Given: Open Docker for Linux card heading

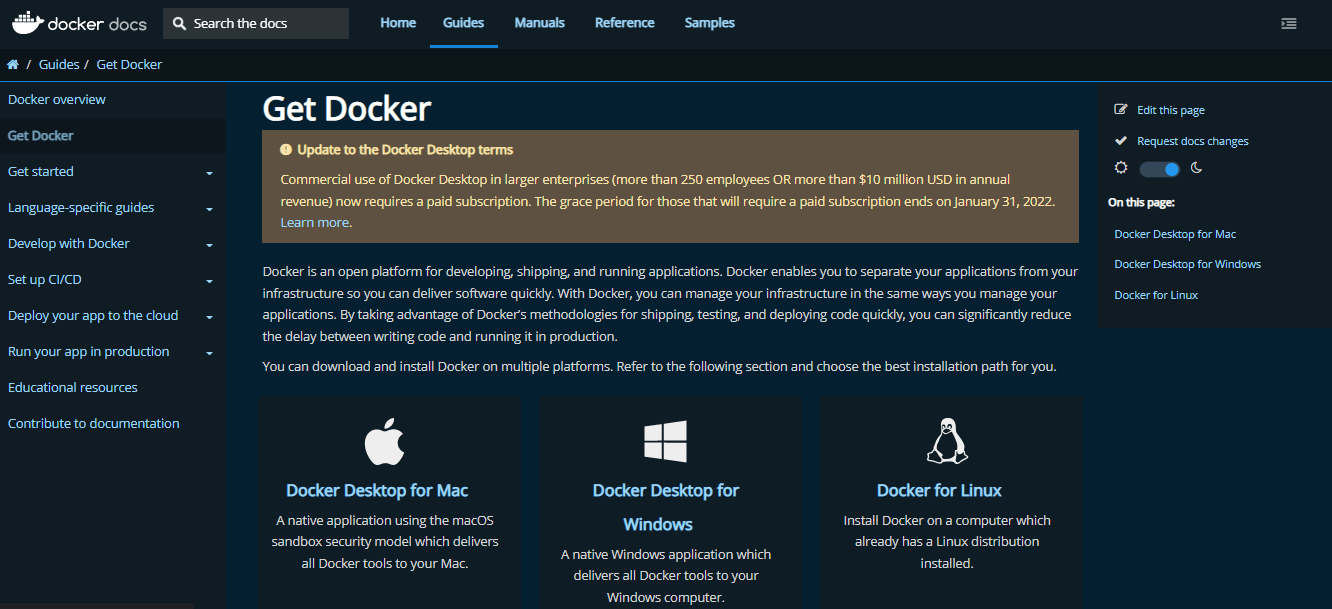Looking at the screenshot, I should 939,491.
